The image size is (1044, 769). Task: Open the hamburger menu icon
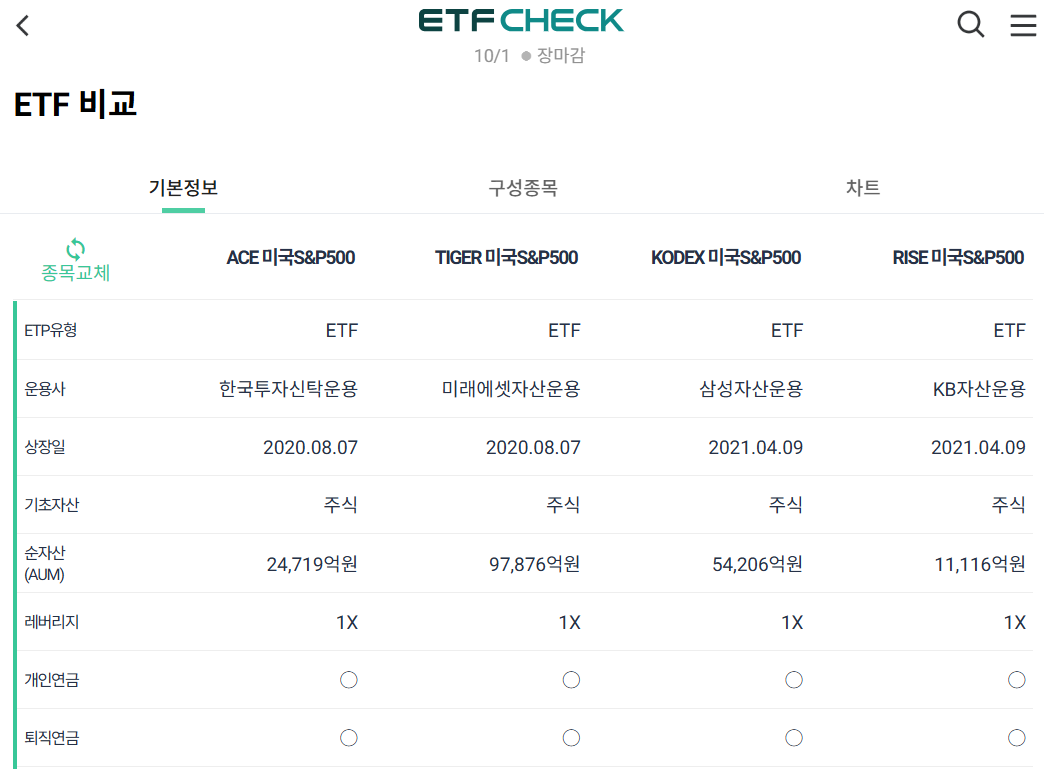(1022, 25)
